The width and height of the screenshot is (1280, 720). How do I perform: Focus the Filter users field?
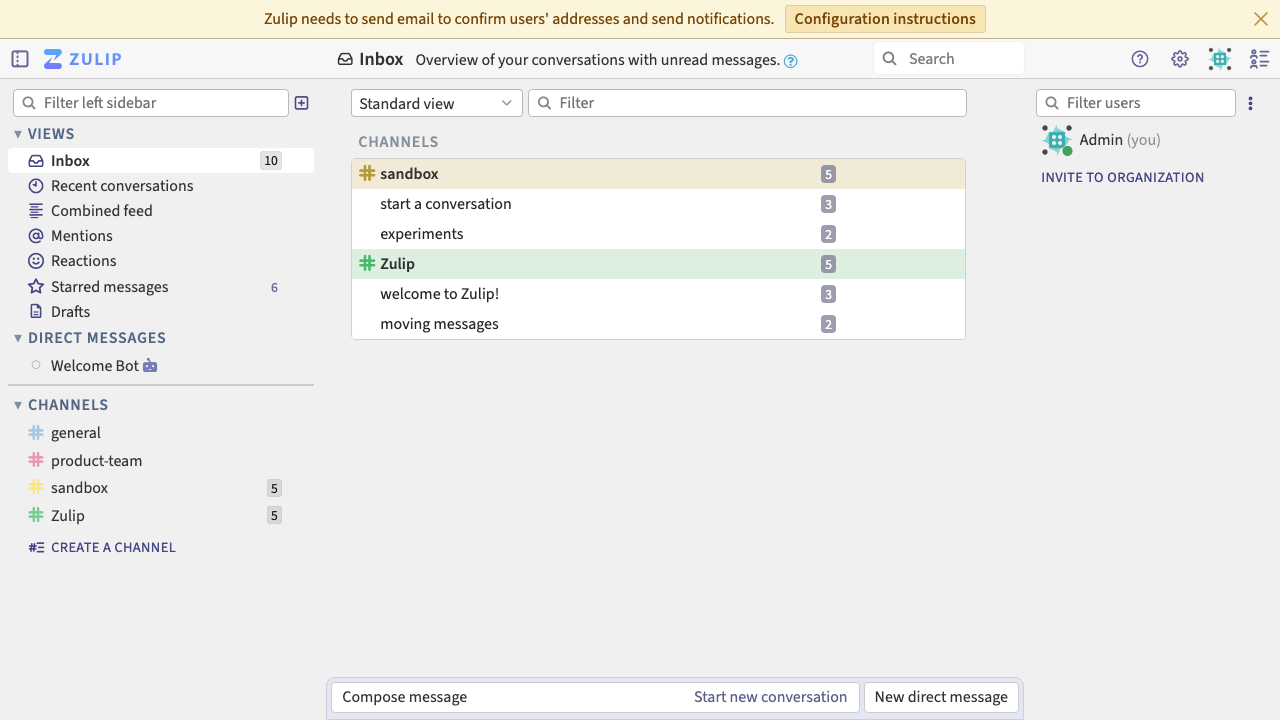1136,103
